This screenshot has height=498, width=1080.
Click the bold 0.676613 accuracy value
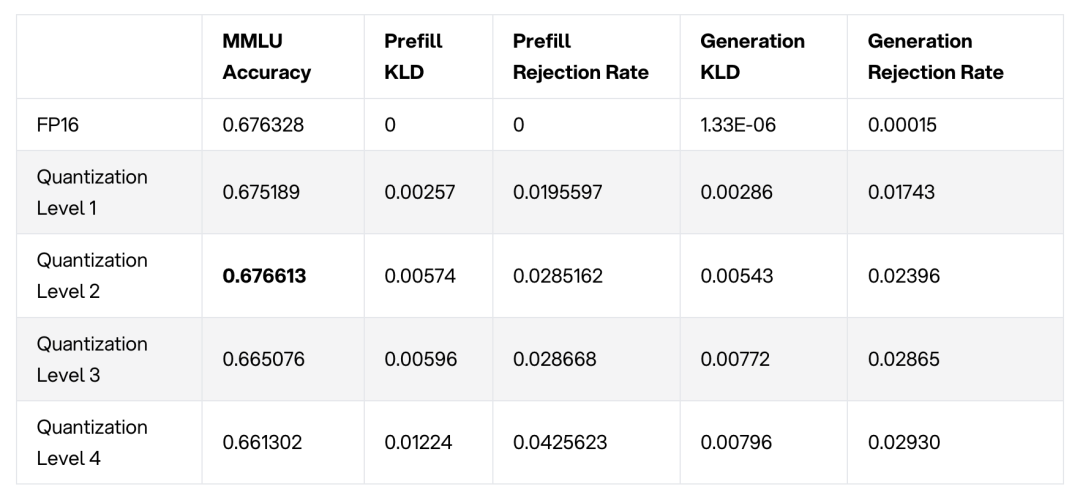pyautogui.click(x=264, y=275)
